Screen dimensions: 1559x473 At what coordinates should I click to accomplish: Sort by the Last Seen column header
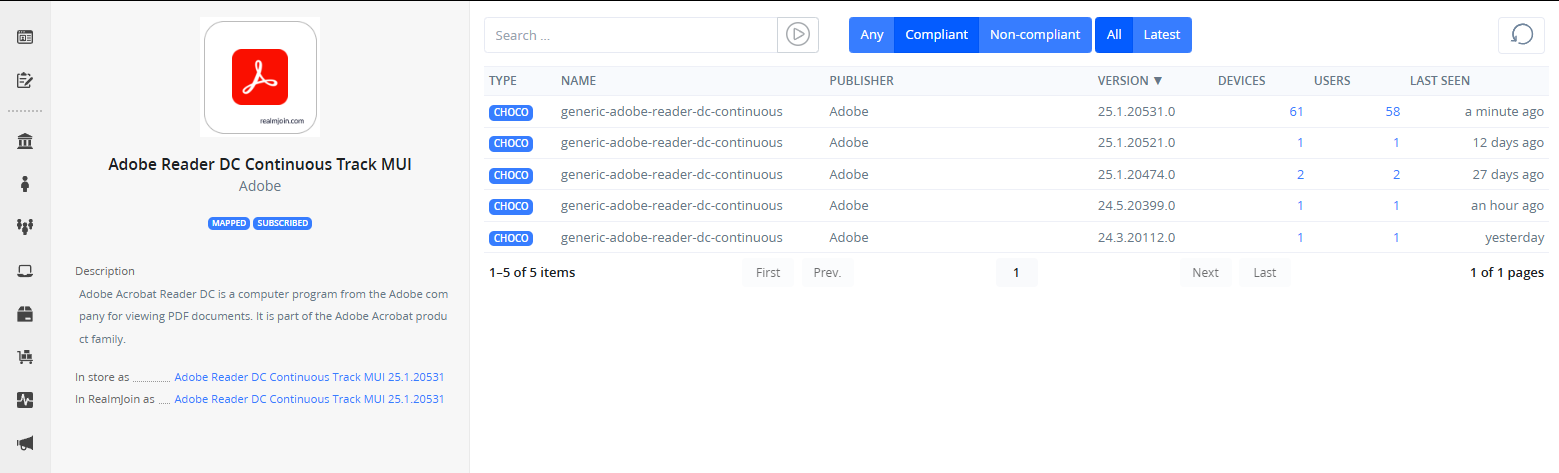tap(1439, 81)
